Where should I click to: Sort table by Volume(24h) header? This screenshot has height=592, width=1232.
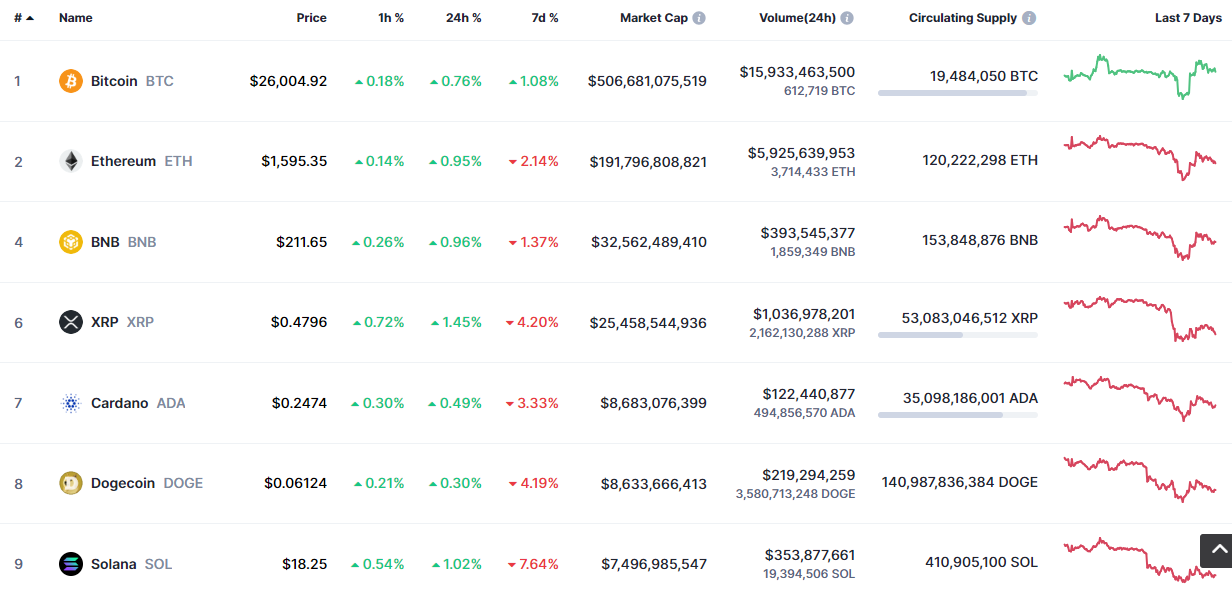tap(797, 18)
